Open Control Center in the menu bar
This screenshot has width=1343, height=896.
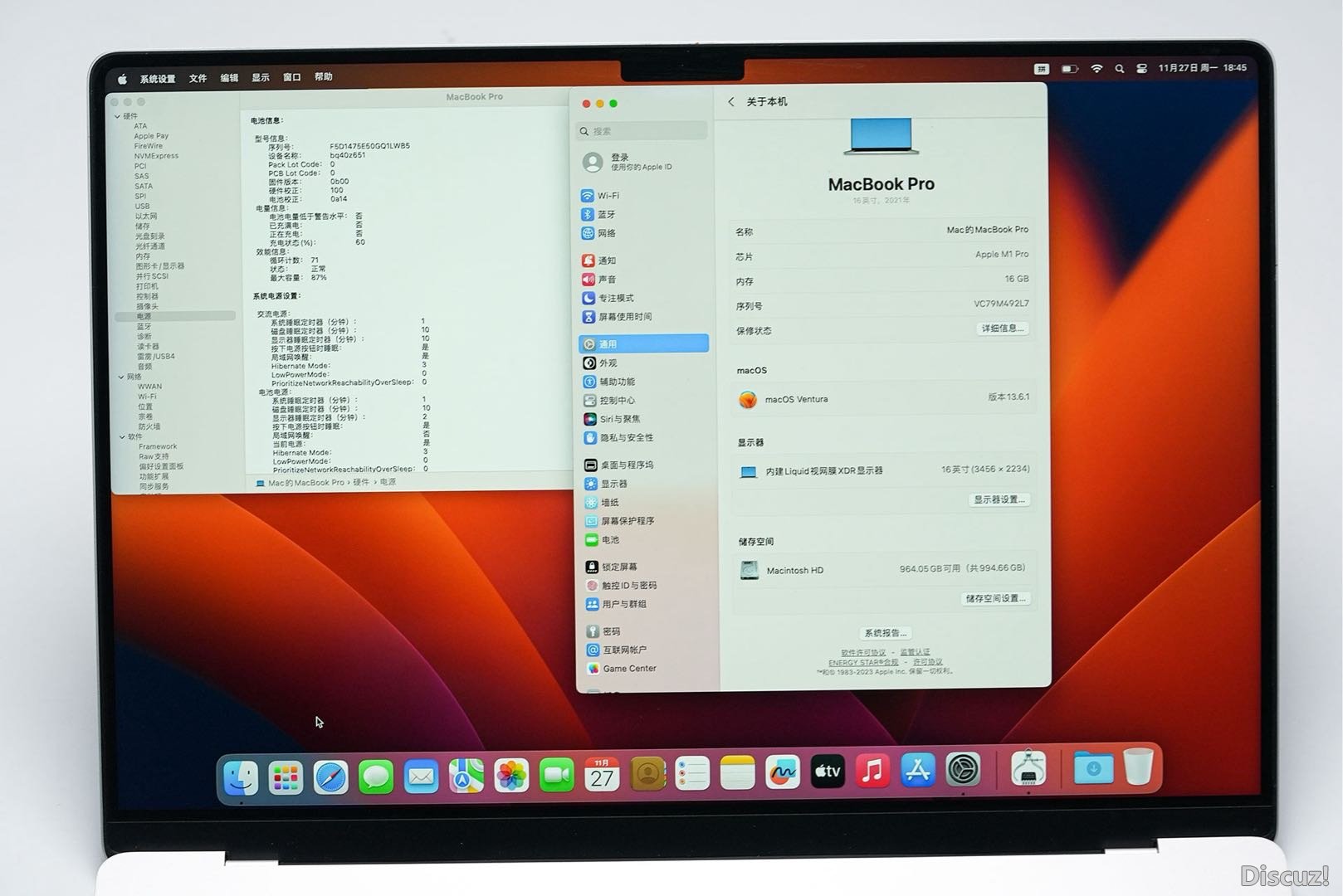point(1141,69)
